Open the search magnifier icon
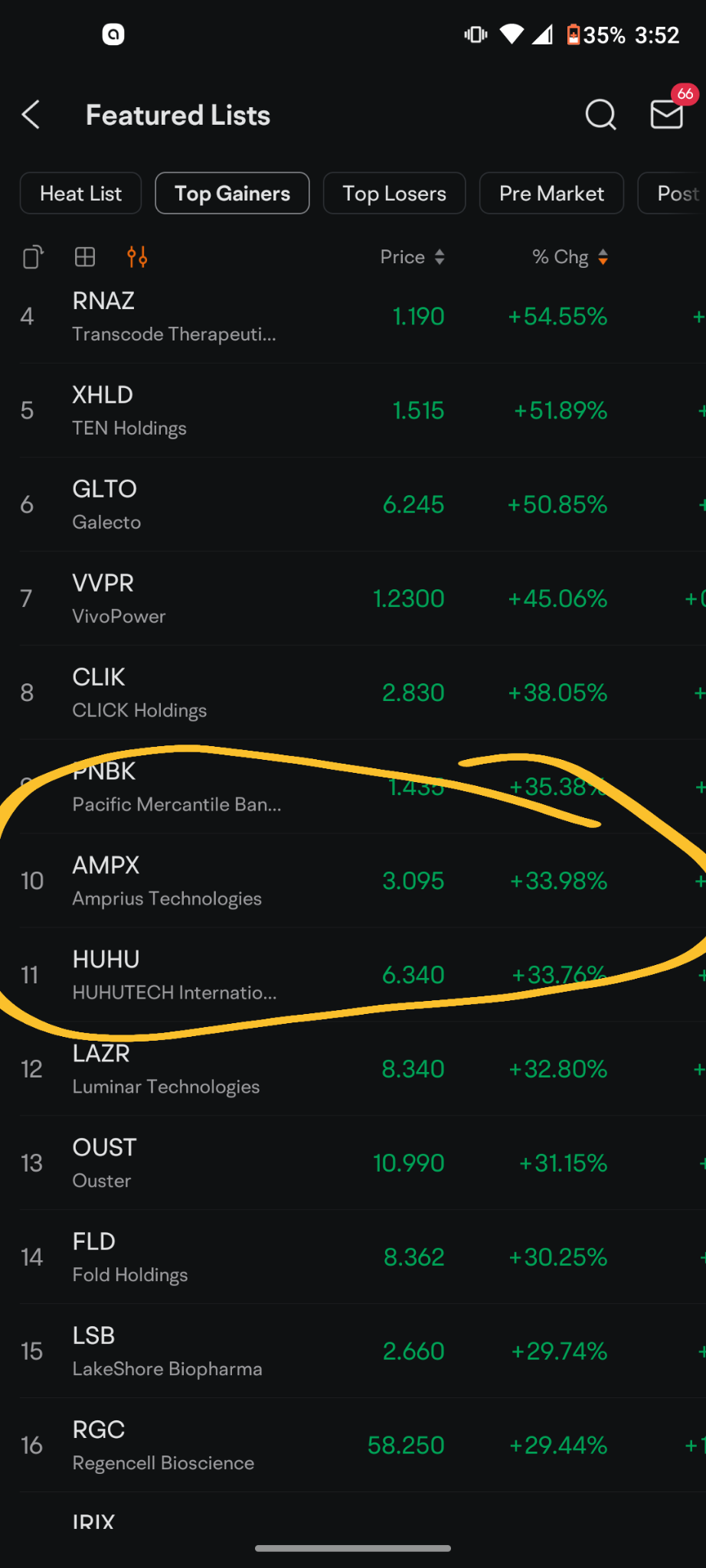Image resolution: width=706 pixels, height=1568 pixels. (x=600, y=115)
